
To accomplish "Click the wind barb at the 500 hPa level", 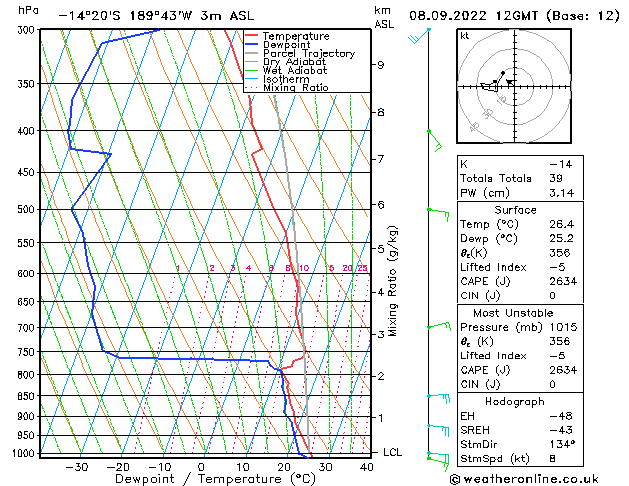I will (438, 214).
